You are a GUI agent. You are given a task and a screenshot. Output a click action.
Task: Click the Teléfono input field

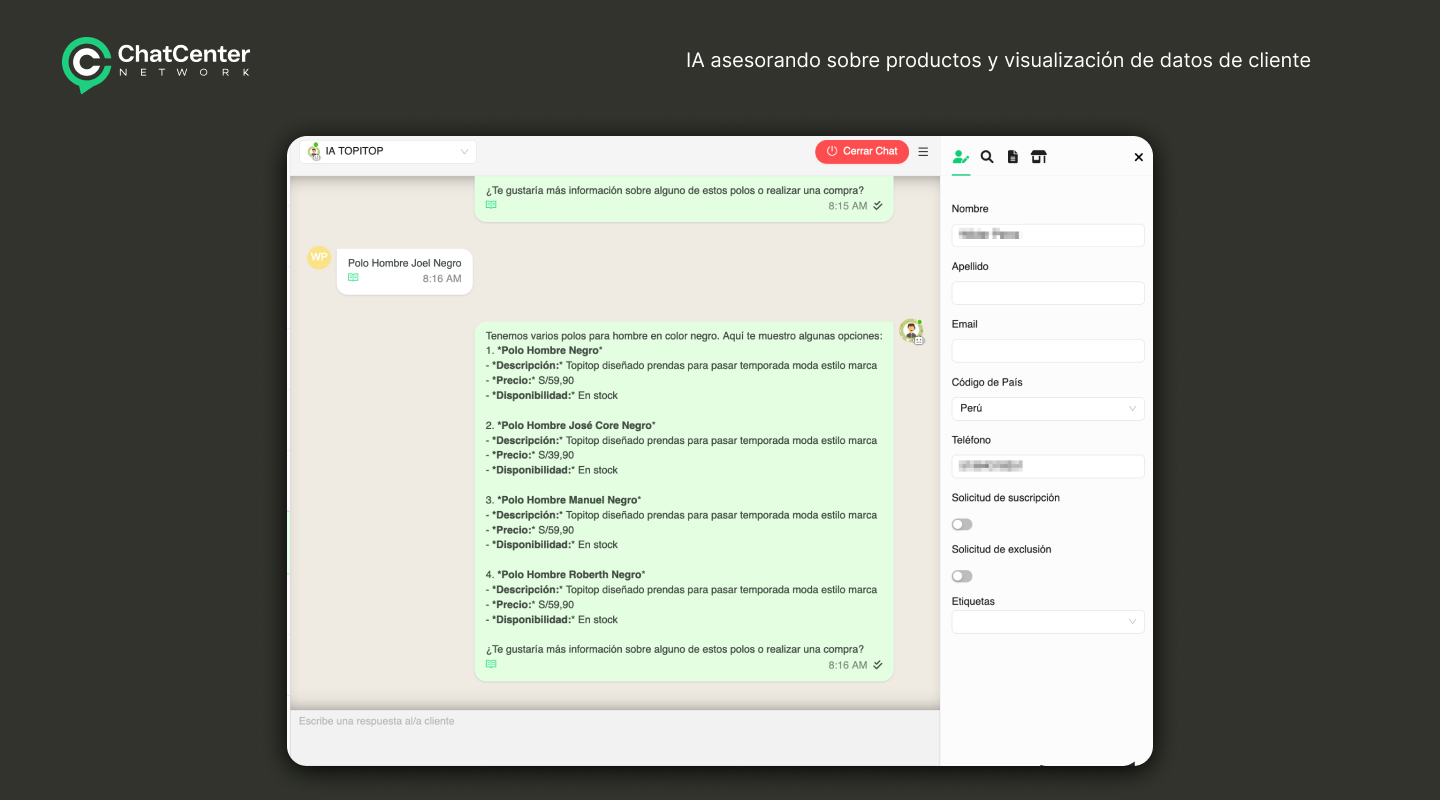[x=1048, y=466]
